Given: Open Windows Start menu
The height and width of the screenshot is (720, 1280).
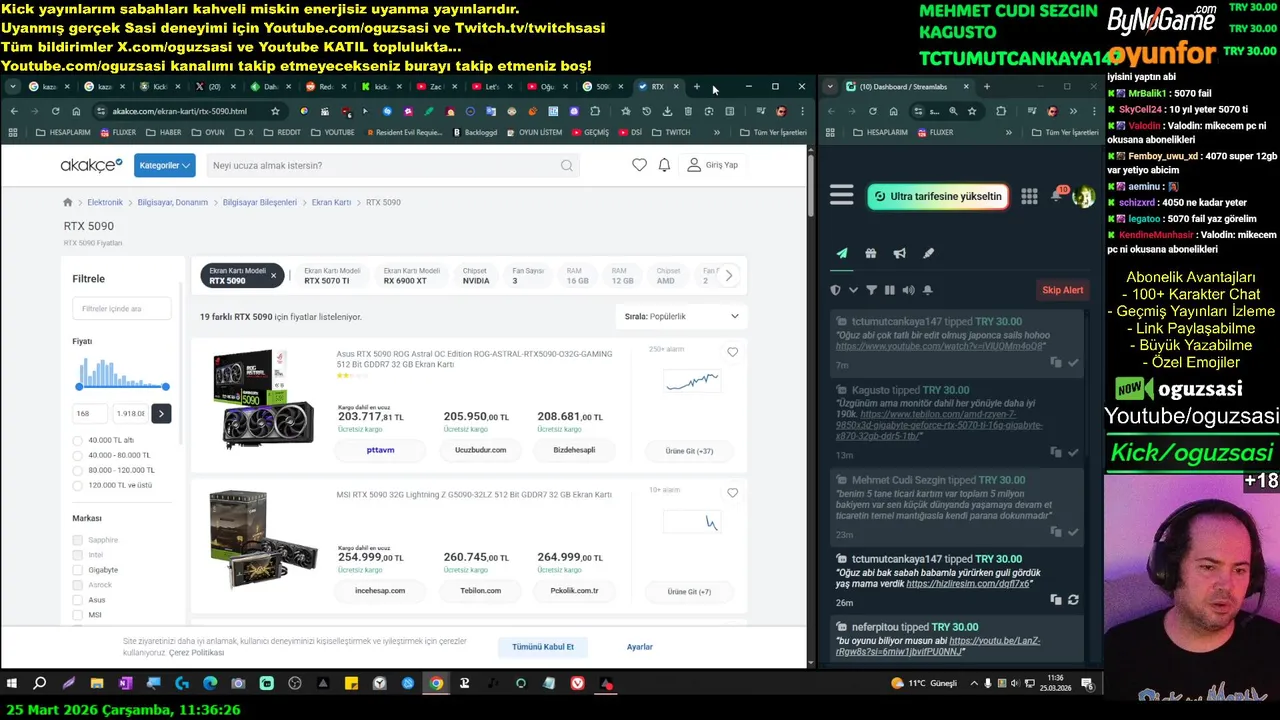Looking at the screenshot, I should [12, 684].
